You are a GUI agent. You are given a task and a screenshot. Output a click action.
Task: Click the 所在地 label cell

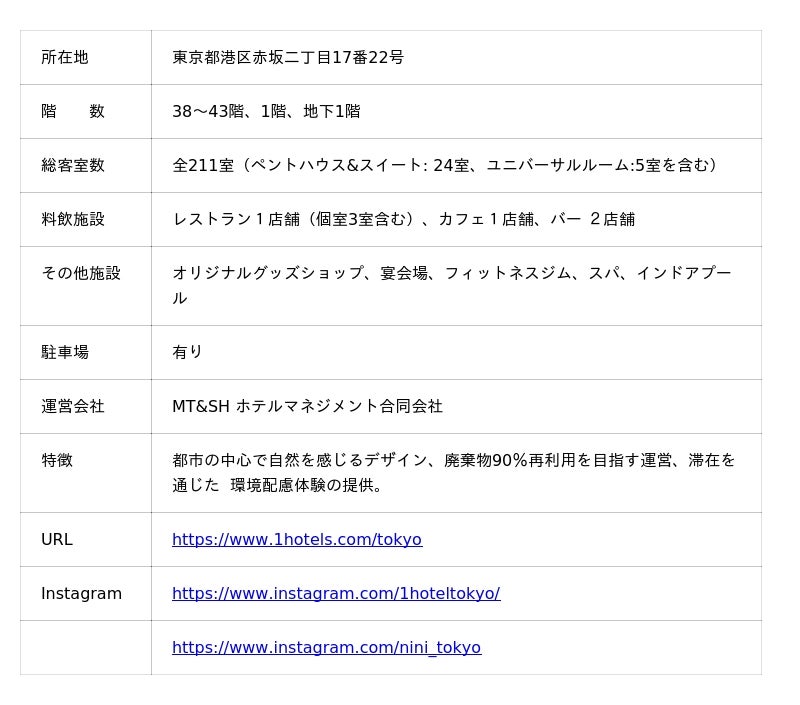pos(65,58)
